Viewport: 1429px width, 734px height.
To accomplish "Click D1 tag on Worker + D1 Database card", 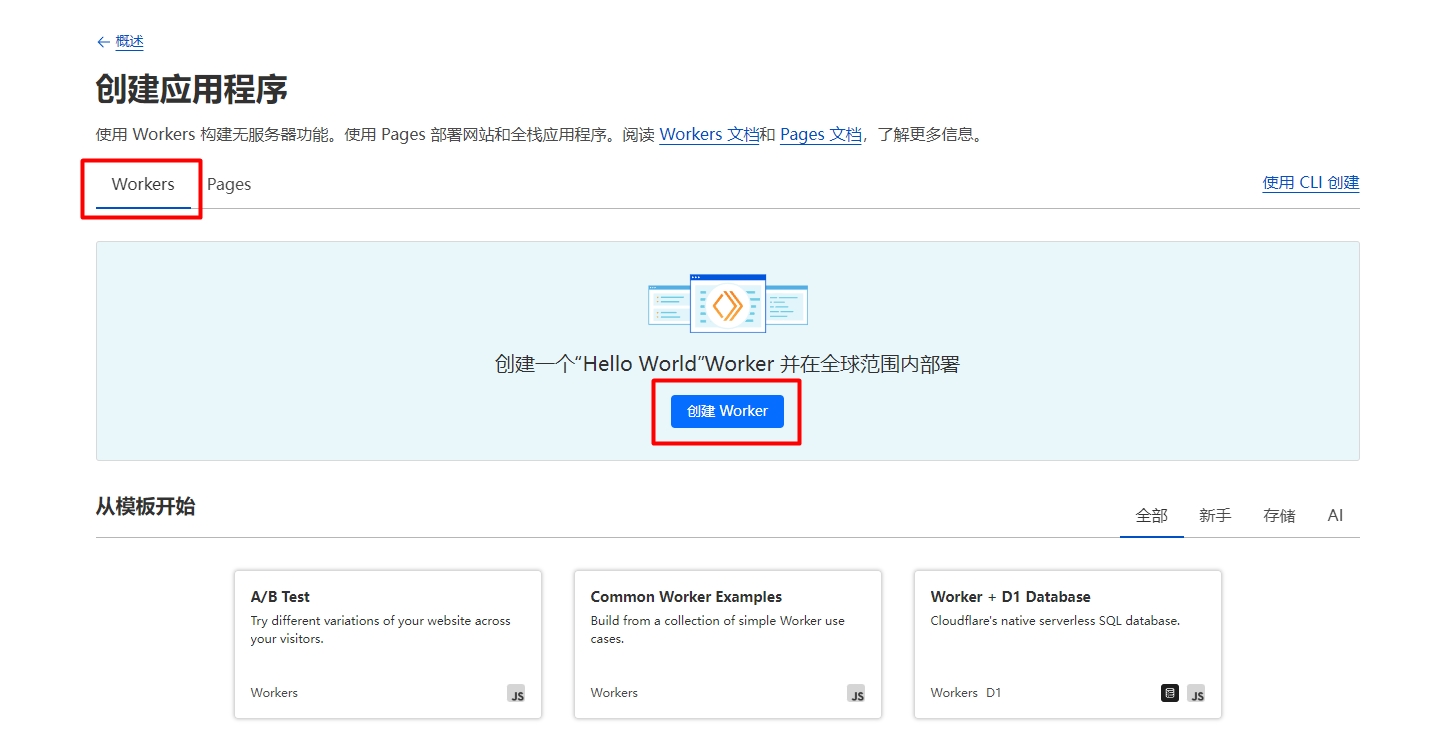I will [993, 693].
